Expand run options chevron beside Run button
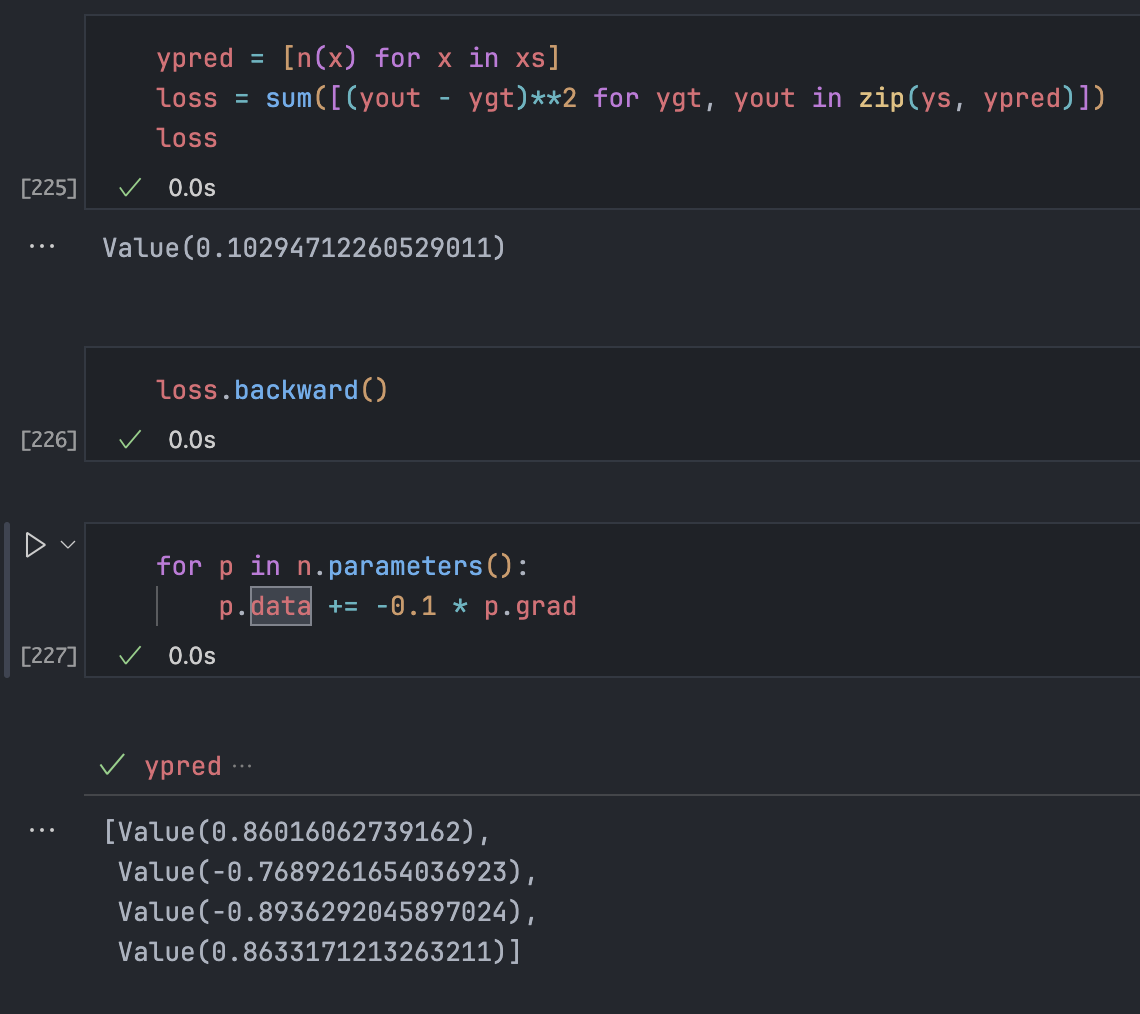The image size is (1140, 1014). [68, 545]
